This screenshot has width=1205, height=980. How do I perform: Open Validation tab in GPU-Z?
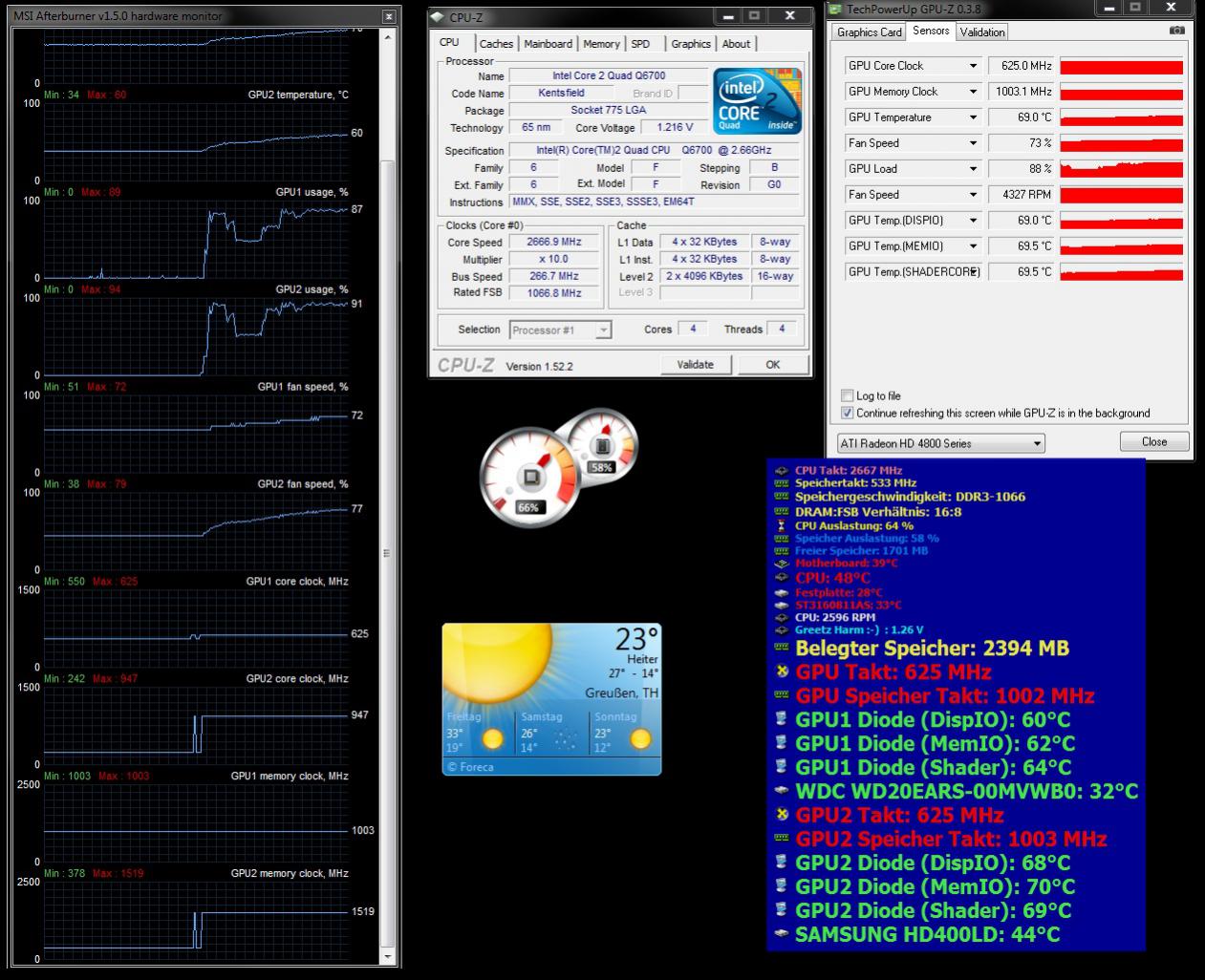[982, 32]
